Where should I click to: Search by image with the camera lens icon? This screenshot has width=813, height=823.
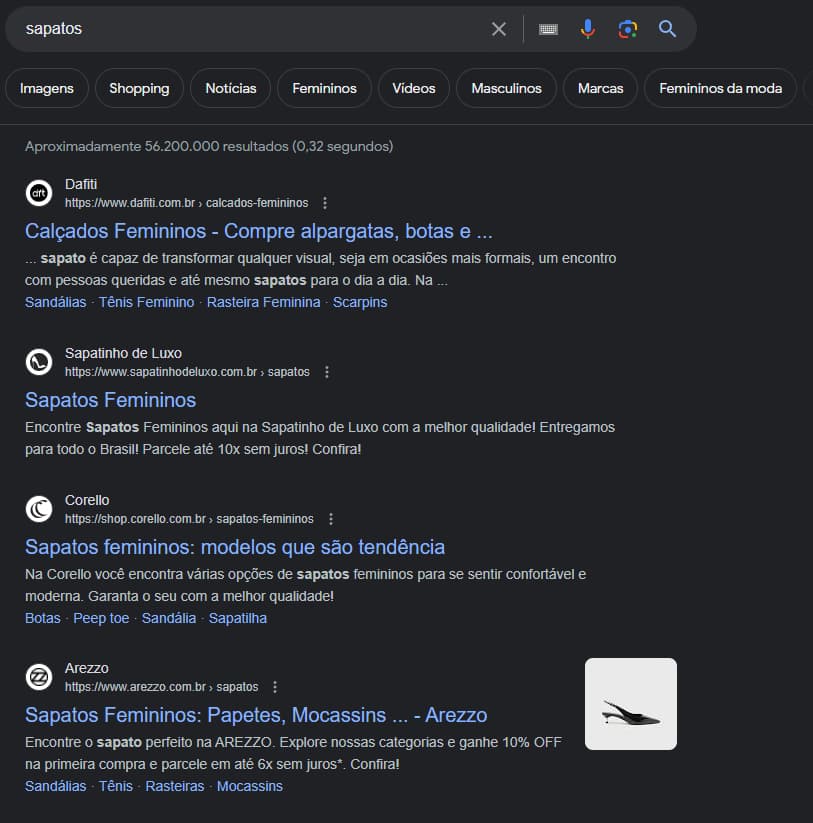628,29
